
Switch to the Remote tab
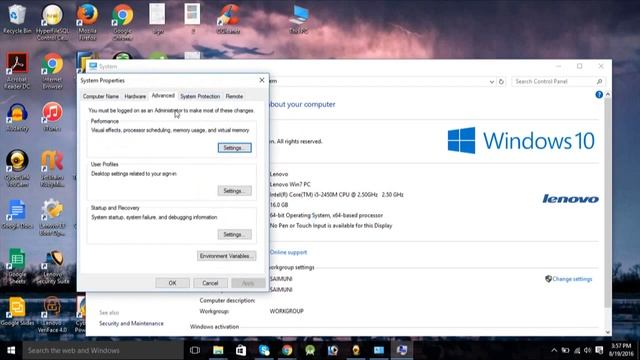click(x=234, y=96)
